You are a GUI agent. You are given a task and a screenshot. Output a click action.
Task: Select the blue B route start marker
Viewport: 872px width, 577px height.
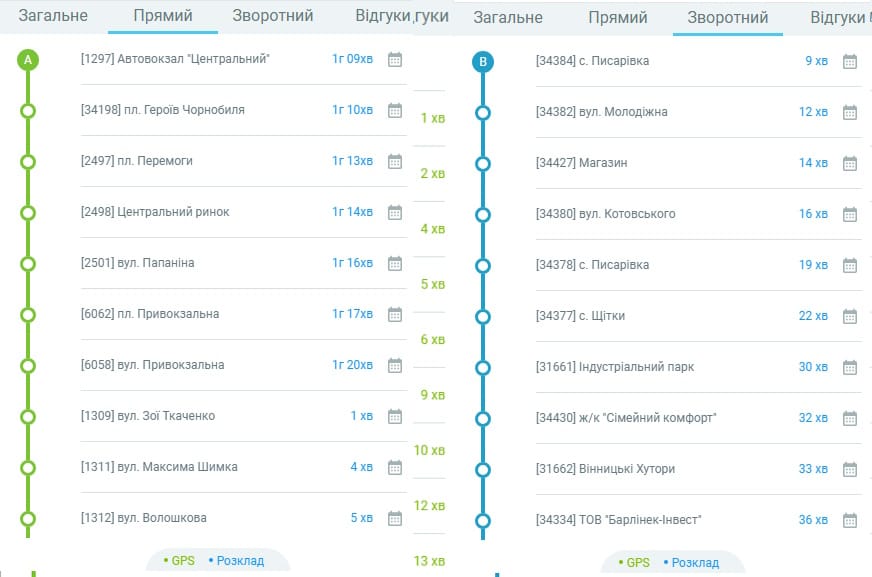pos(484,60)
